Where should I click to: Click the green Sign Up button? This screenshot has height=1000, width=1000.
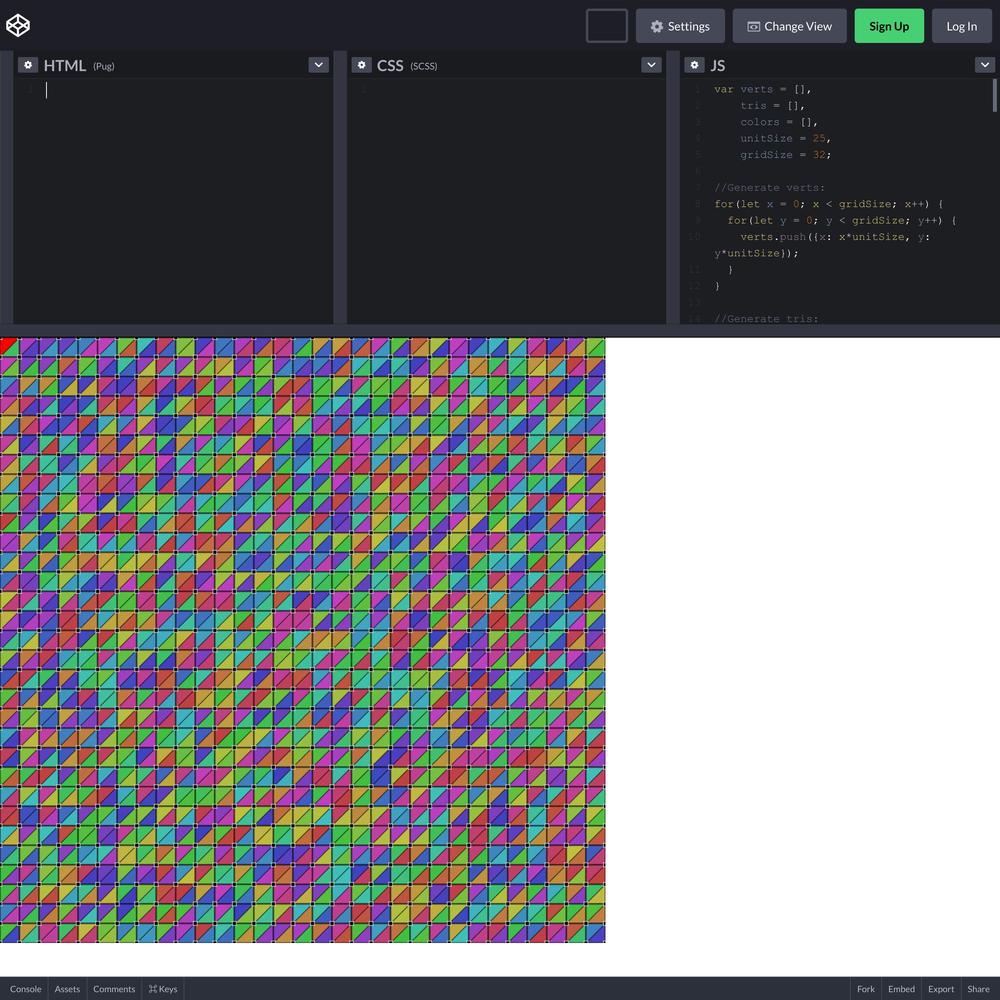pyautogui.click(x=888, y=26)
